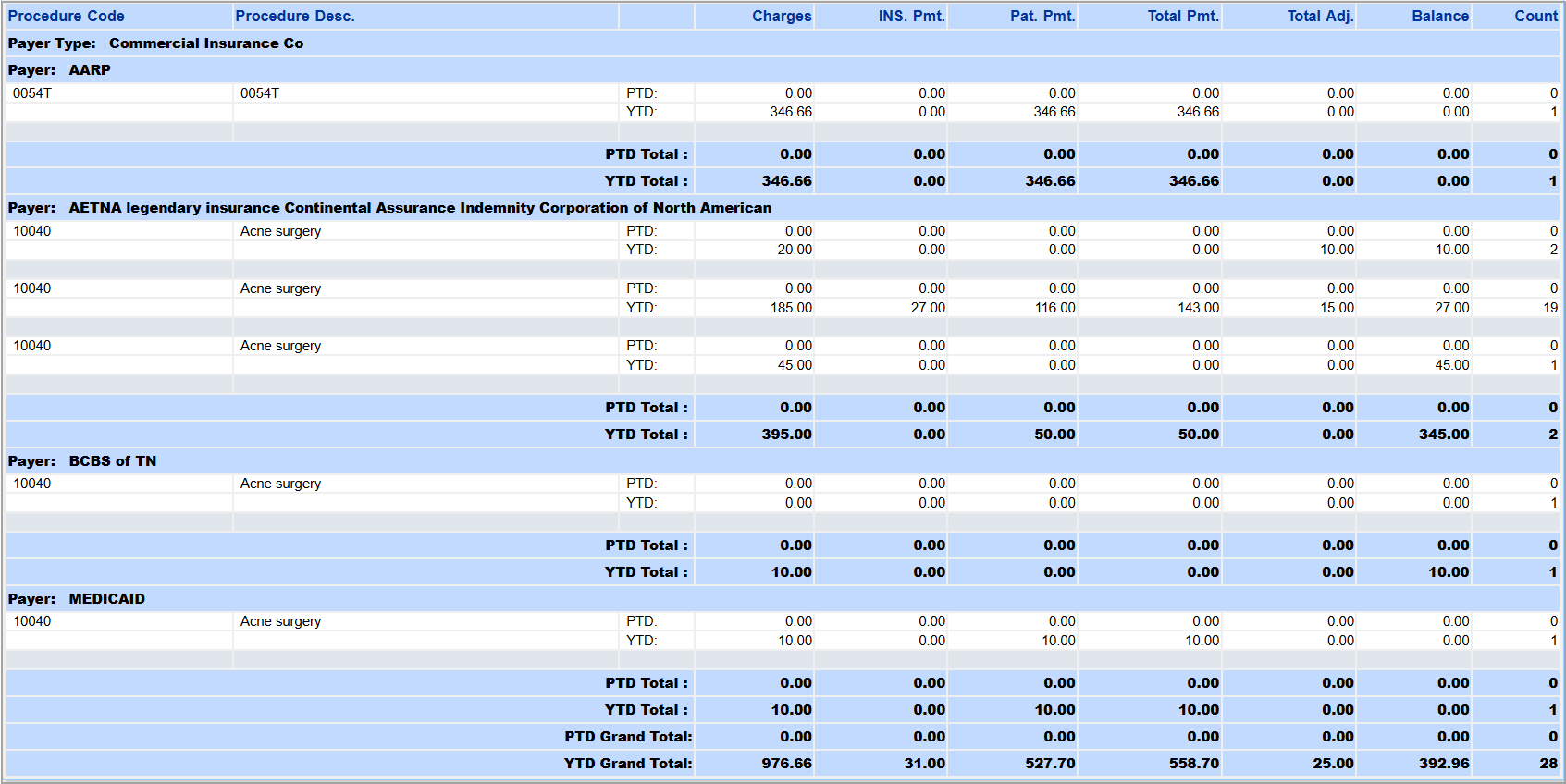Image resolution: width=1566 pixels, height=784 pixels.
Task: Click the grand total Pat. Pmt. 527.70
Action: [x=1050, y=764]
